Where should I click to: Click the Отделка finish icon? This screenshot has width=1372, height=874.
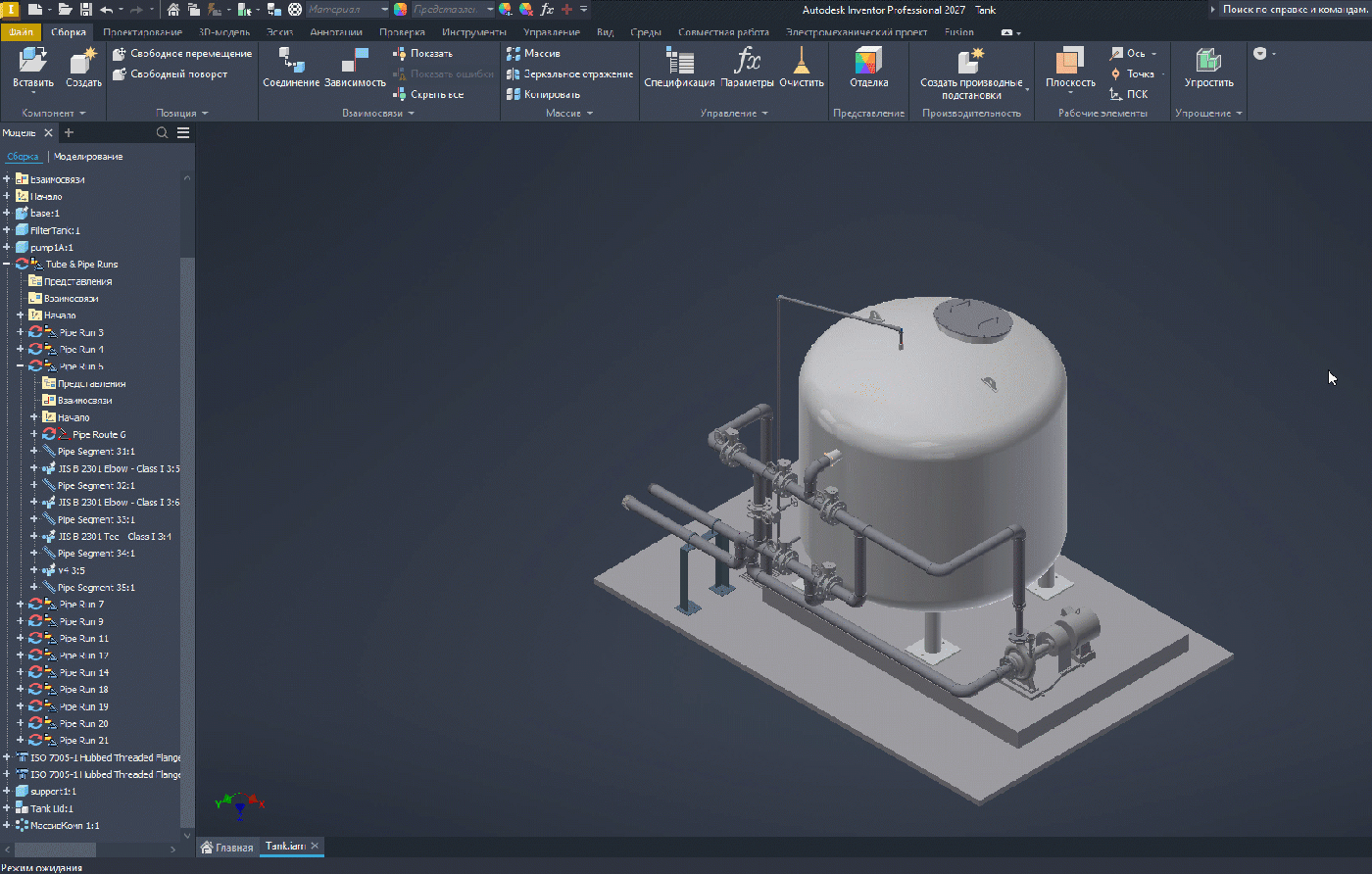[868, 61]
